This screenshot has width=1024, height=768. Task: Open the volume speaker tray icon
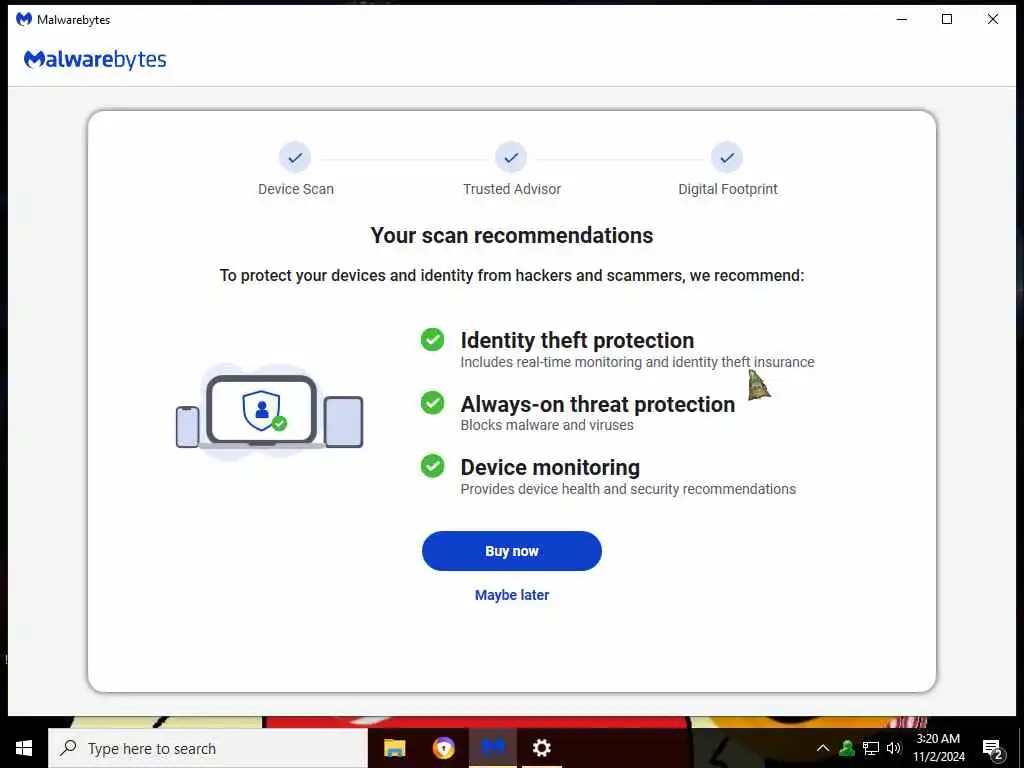click(894, 748)
